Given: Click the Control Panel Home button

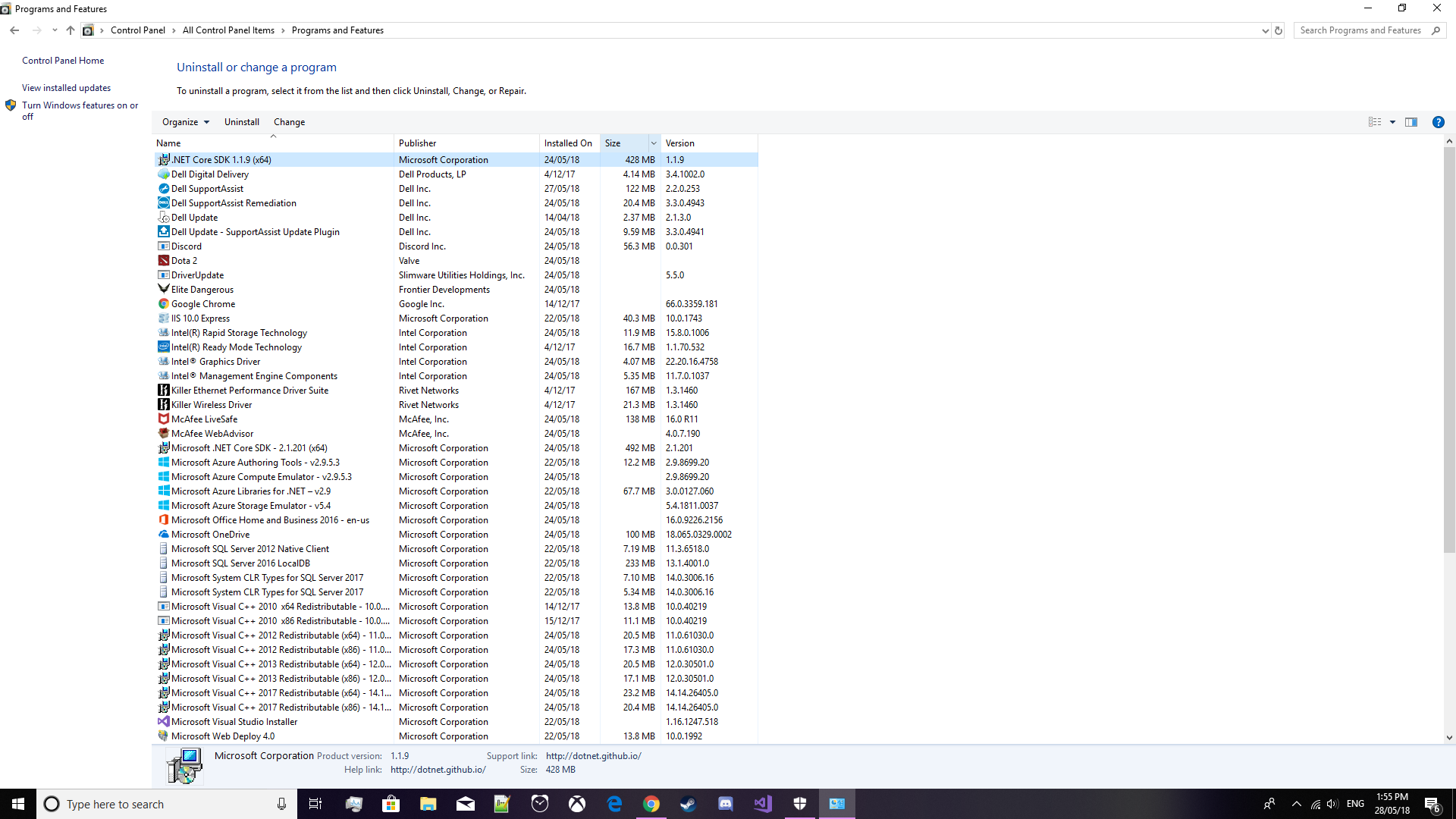Looking at the screenshot, I should [63, 60].
